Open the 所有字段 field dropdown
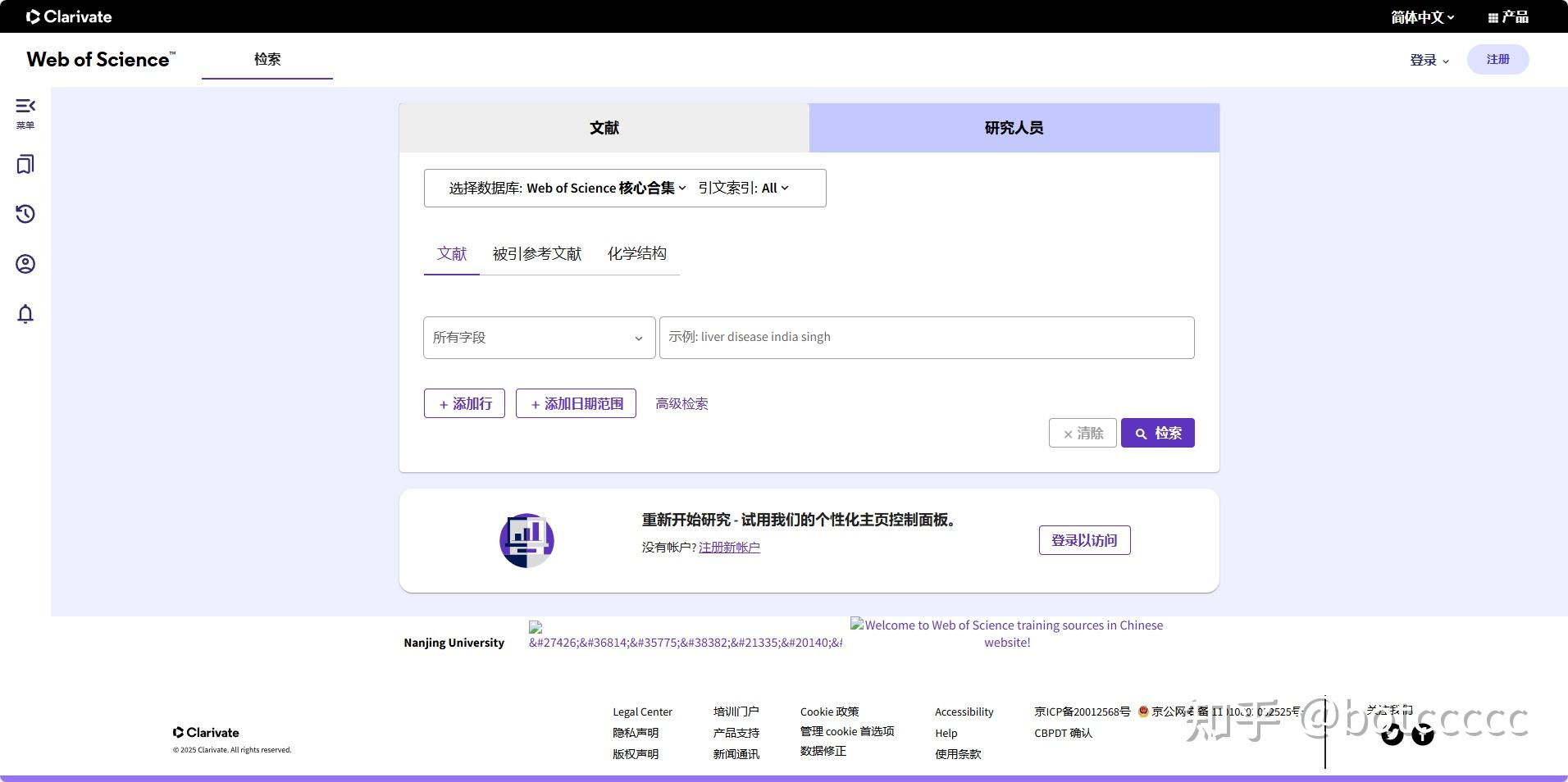This screenshot has width=1568, height=782. coord(539,338)
